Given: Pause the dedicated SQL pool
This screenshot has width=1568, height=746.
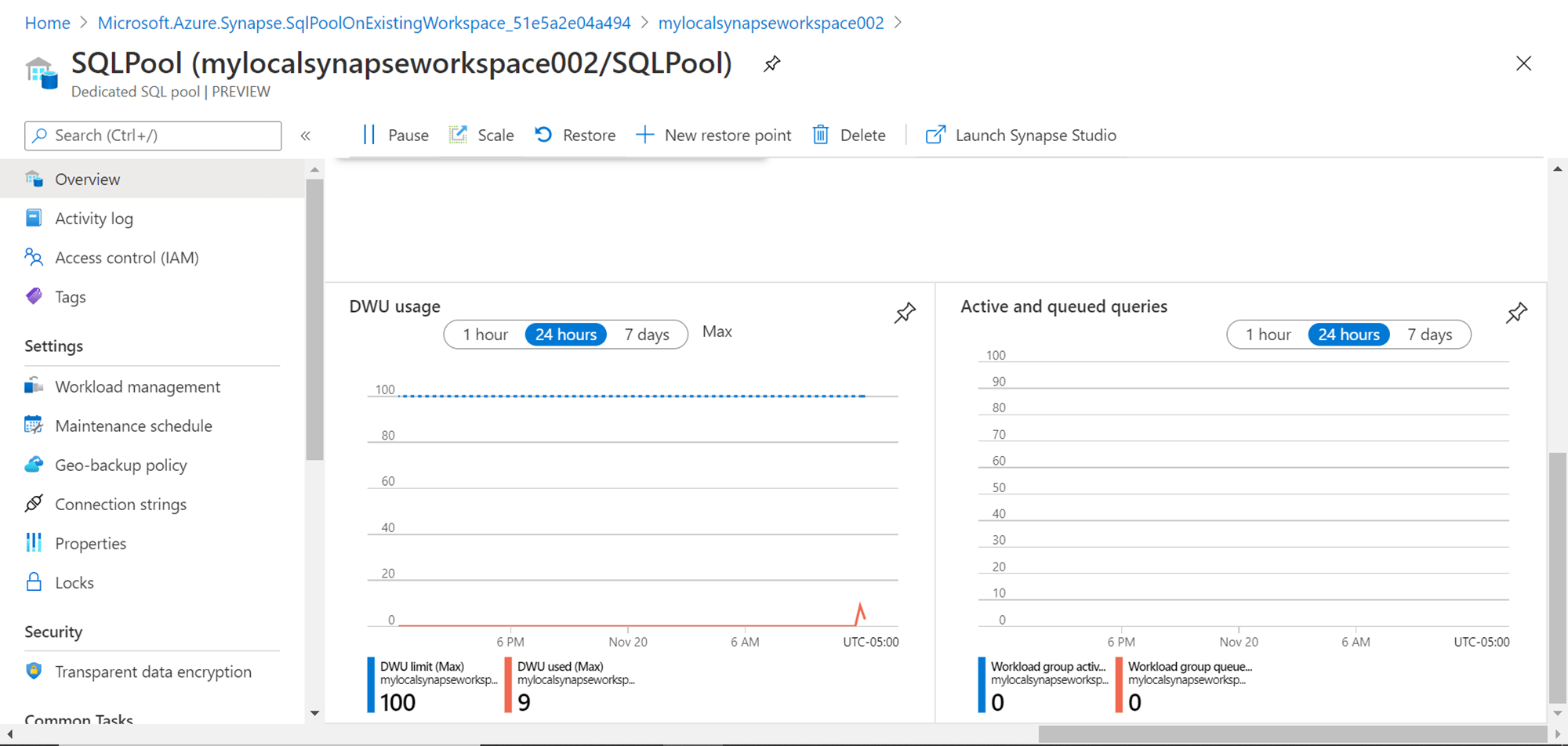Looking at the screenshot, I should [397, 135].
